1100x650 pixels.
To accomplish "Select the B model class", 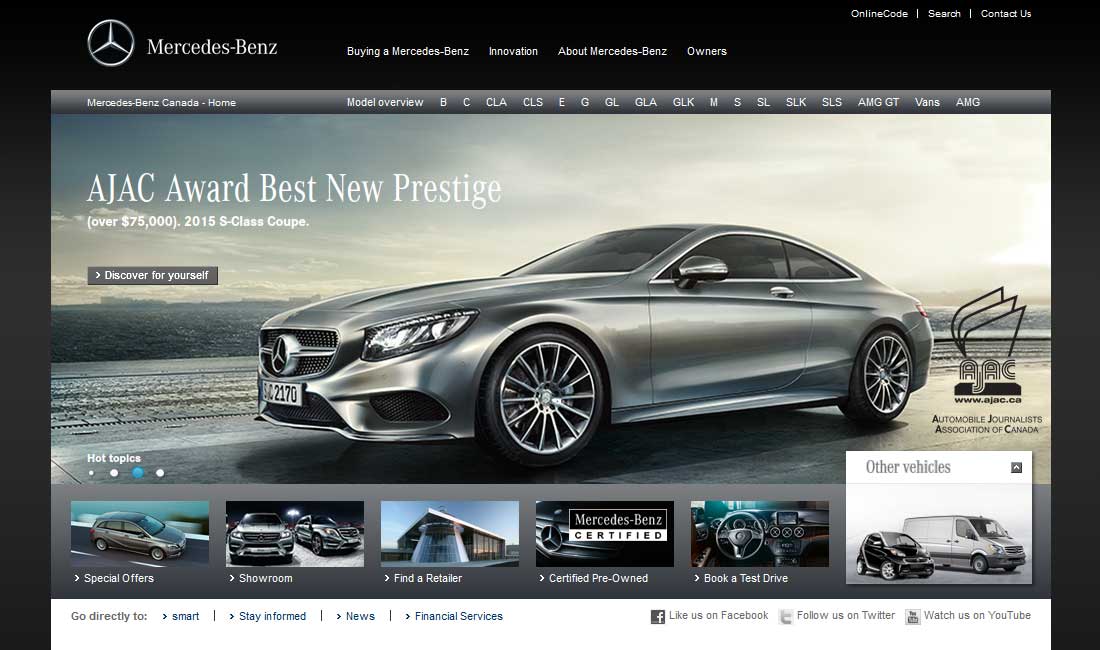I will click(443, 102).
